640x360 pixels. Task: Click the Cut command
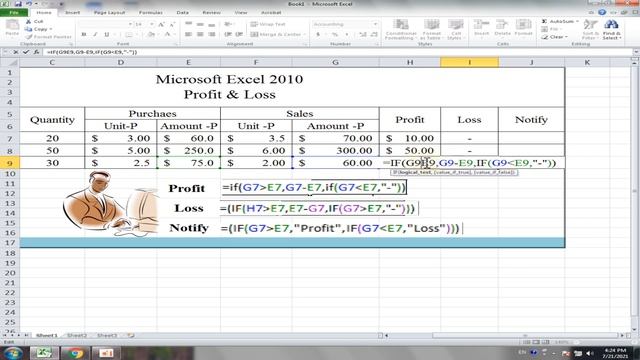pos(34,21)
